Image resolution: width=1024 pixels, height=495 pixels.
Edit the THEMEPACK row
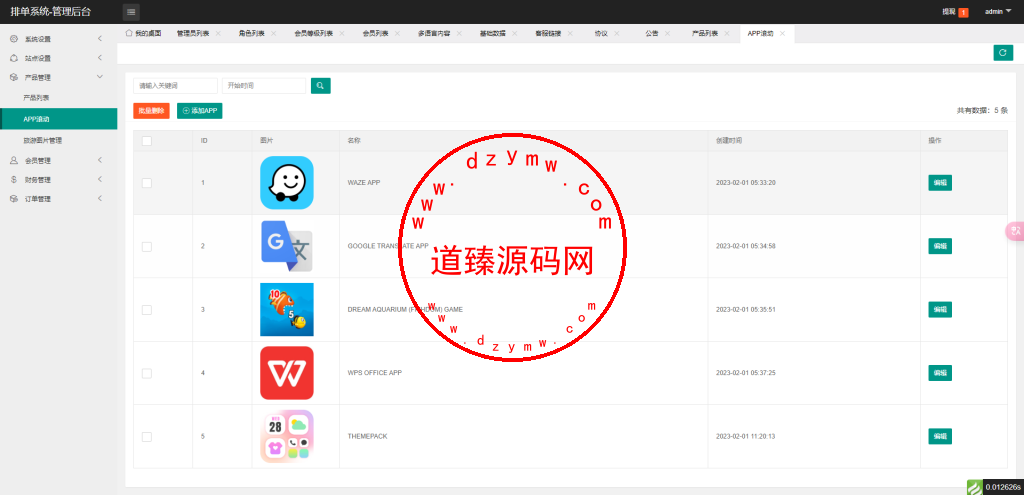pyautogui.click(x=940, y=436)
